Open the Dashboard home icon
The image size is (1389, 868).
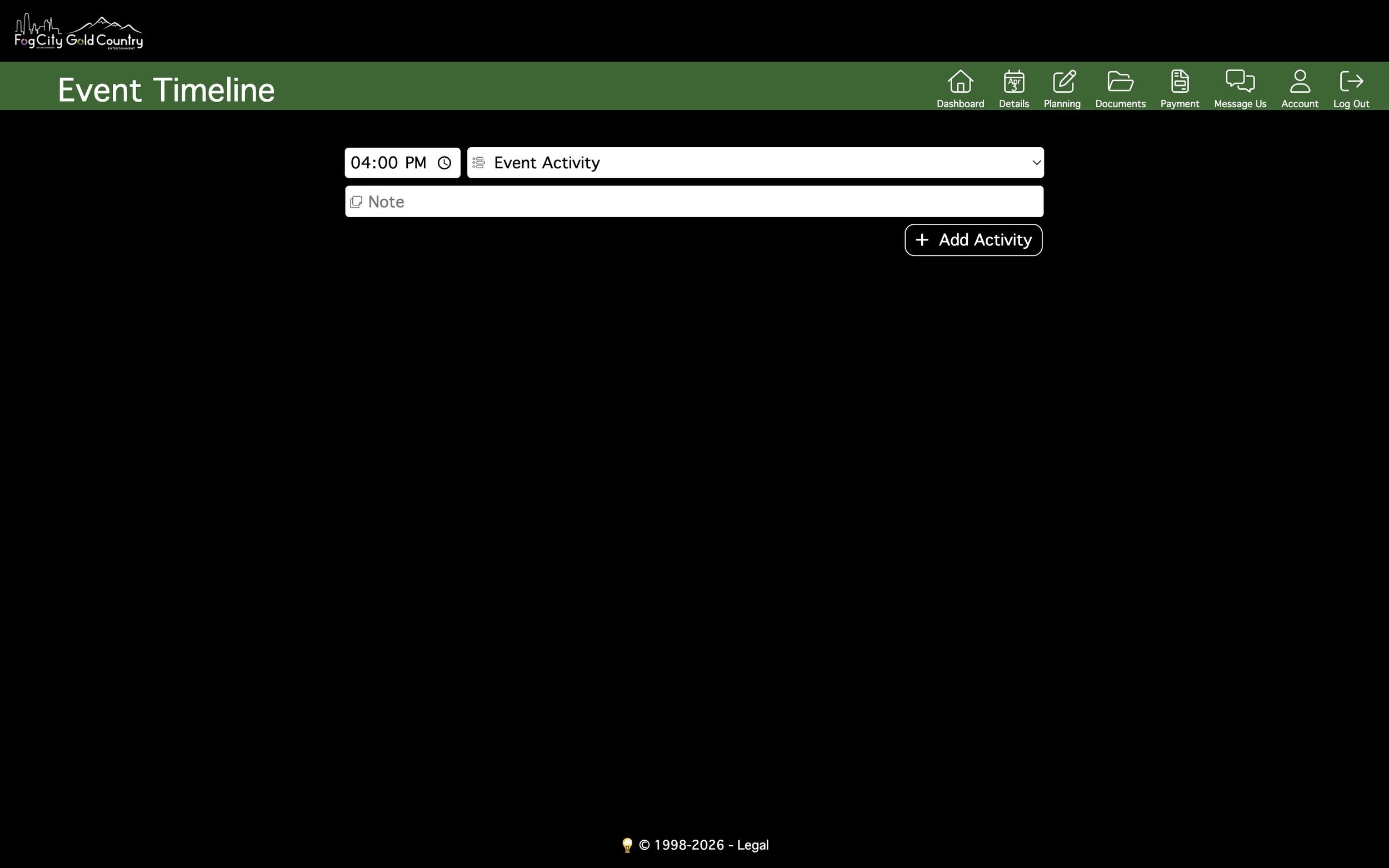pyautogui.click(x=960, y=82)
